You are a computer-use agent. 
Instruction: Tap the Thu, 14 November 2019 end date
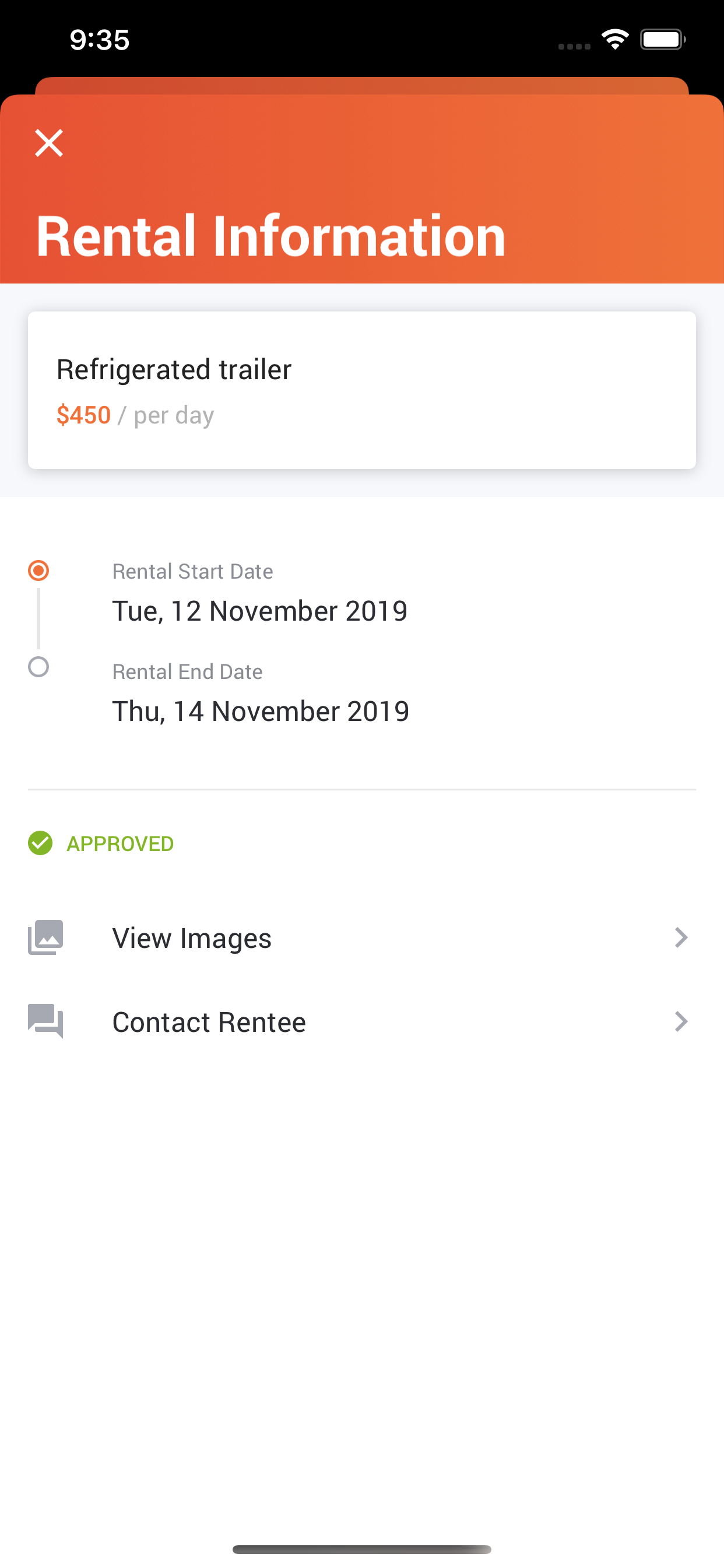click(261, 711)
